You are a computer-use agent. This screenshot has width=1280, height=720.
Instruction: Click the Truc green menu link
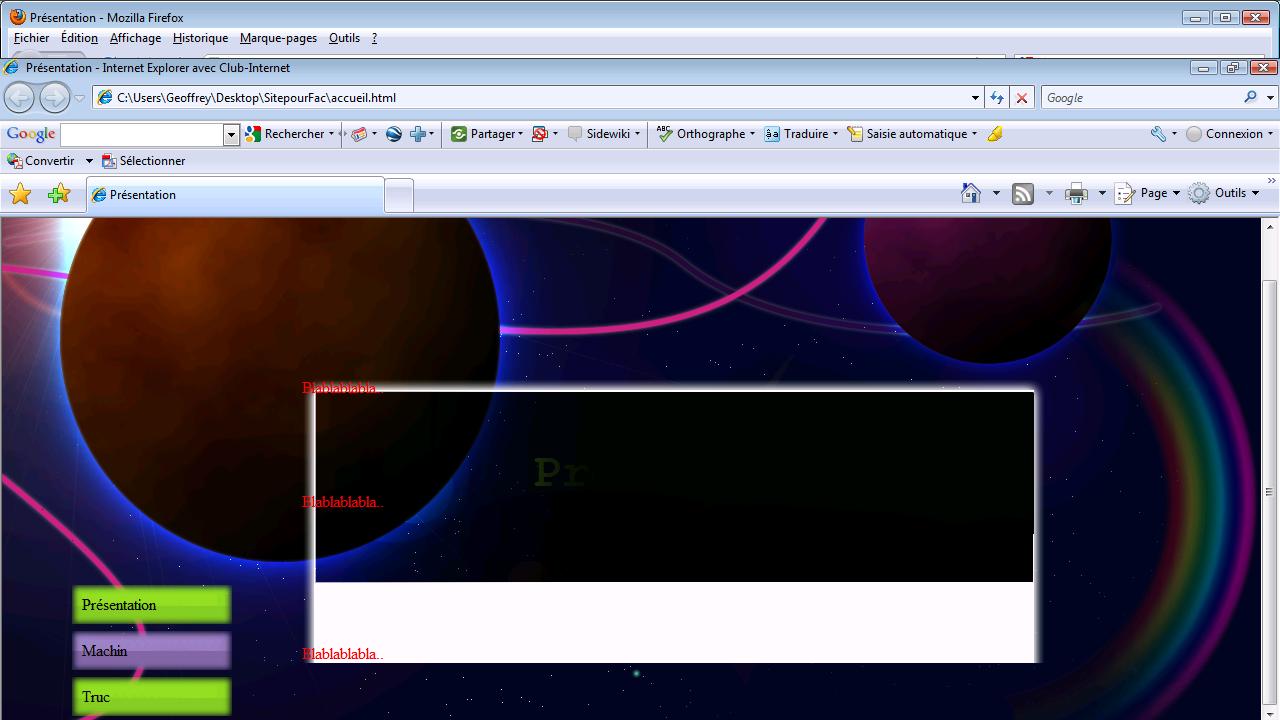point(151,697)
